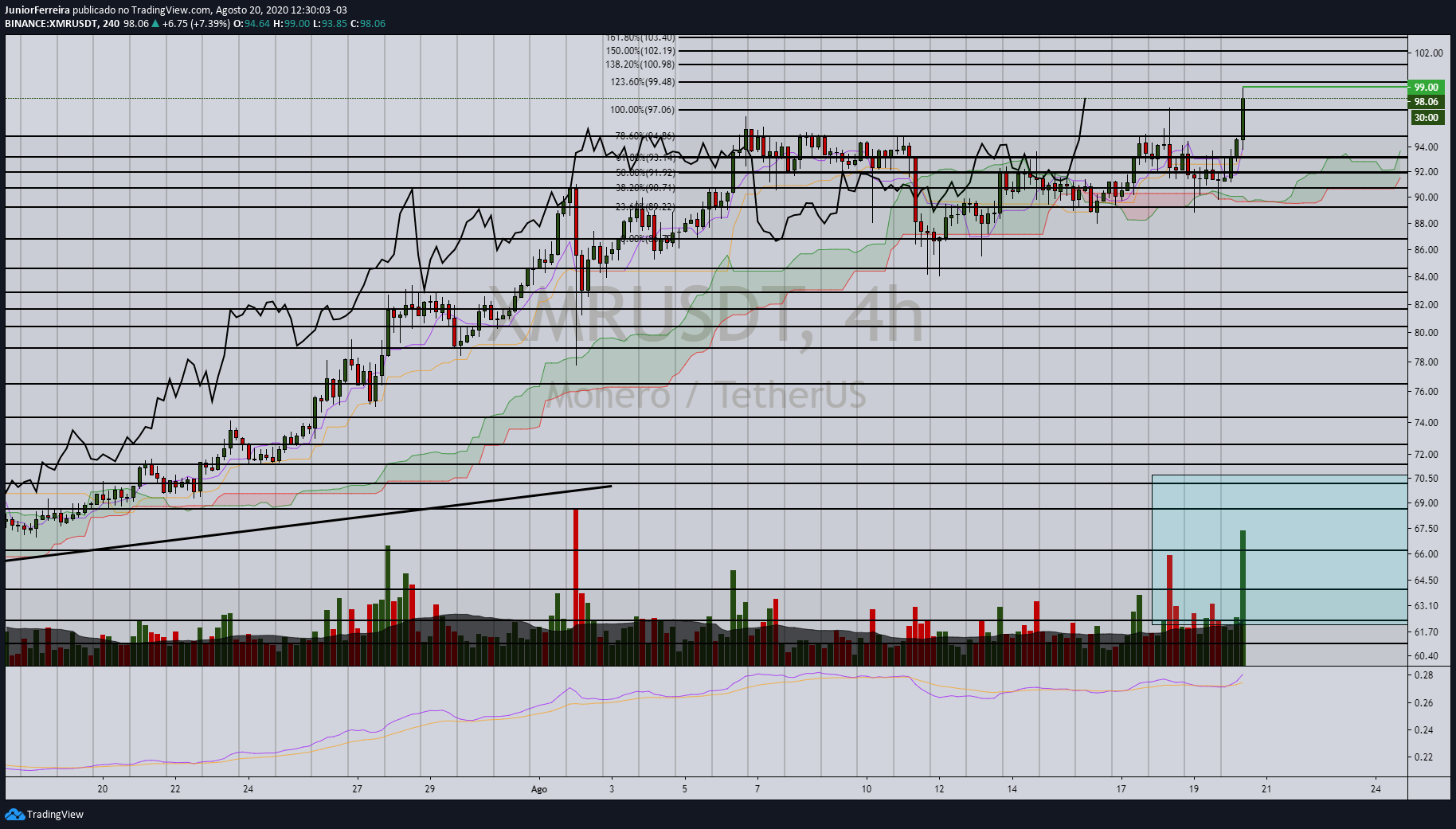
Task: Click the 0.28 indicator scale value
Action: click(x=1423, y=675)
